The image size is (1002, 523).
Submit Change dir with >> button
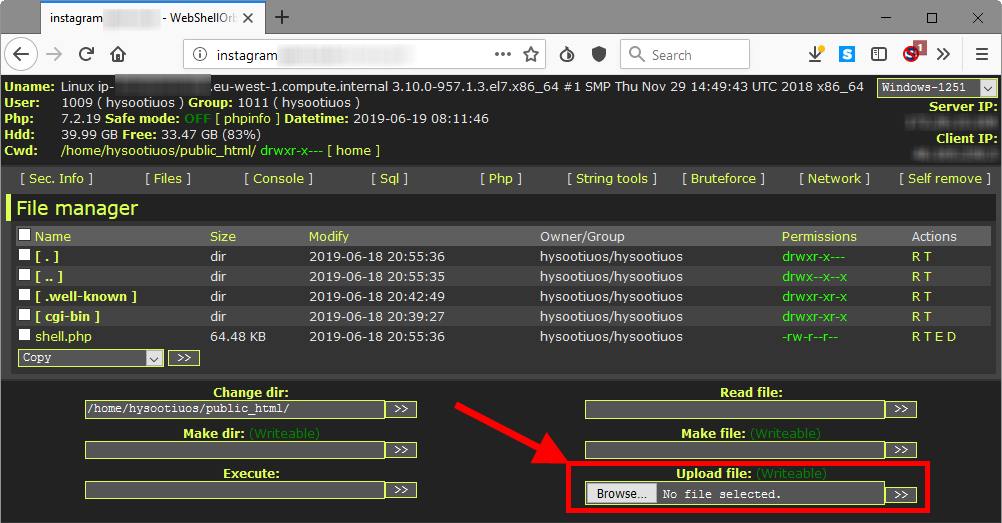coord(401,409)
